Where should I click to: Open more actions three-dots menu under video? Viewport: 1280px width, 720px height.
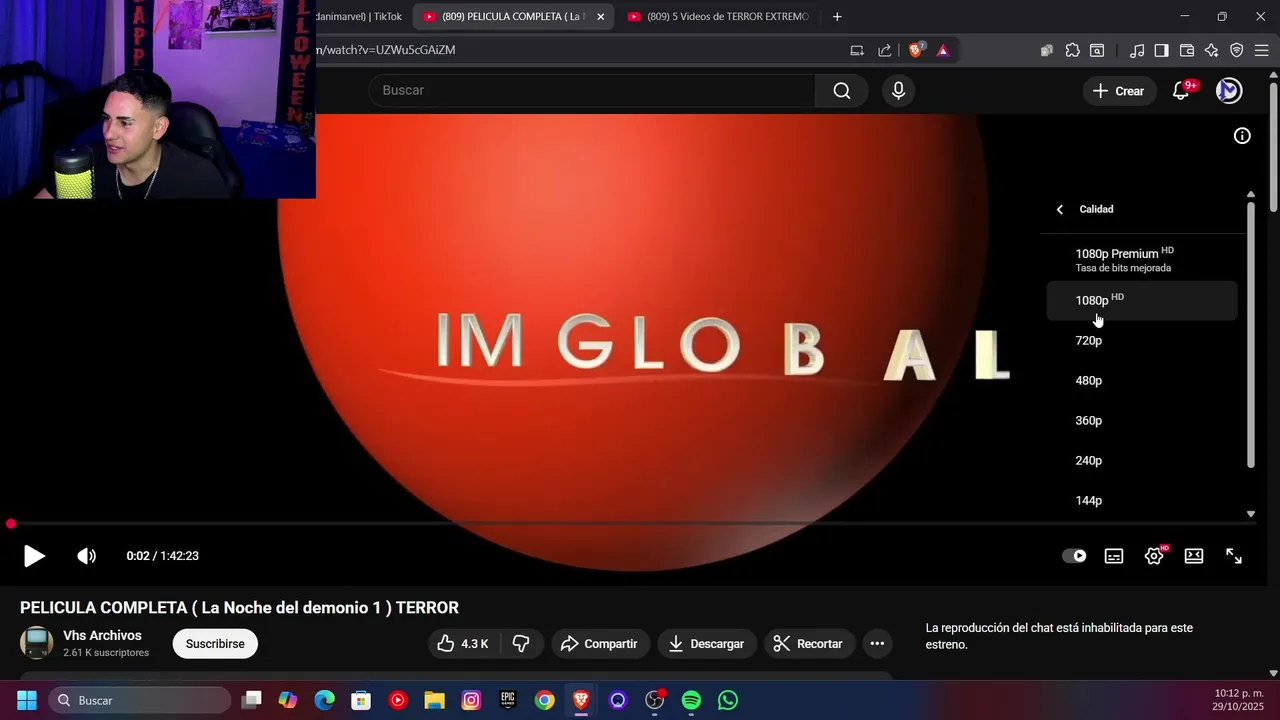[x=877, y=644]
